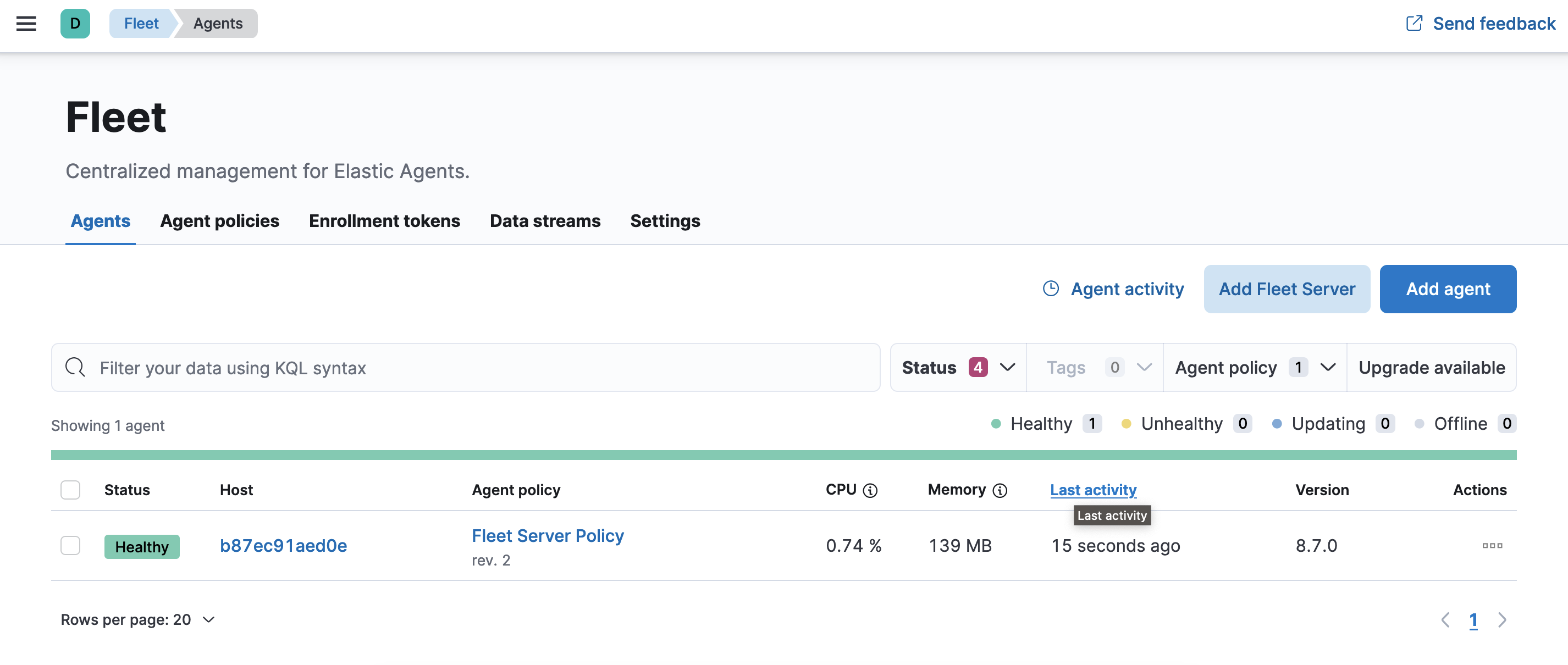Click the green D space avatar
1568x665 pixels.
(75, 23)
